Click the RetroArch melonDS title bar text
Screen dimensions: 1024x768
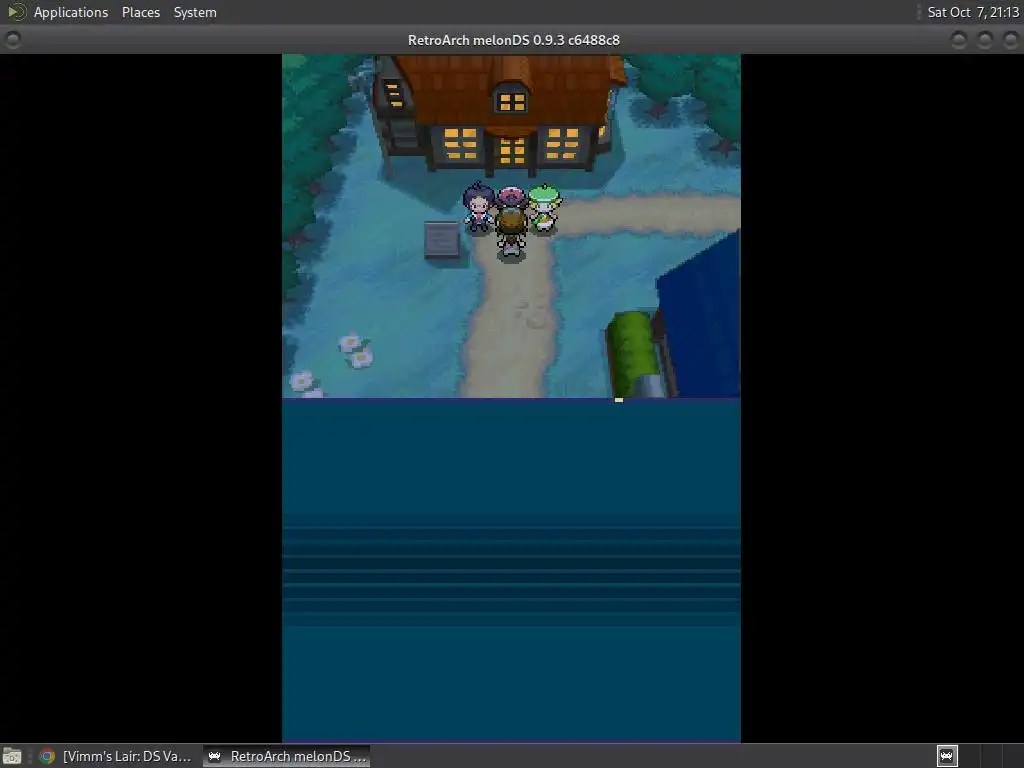(513, 40)
